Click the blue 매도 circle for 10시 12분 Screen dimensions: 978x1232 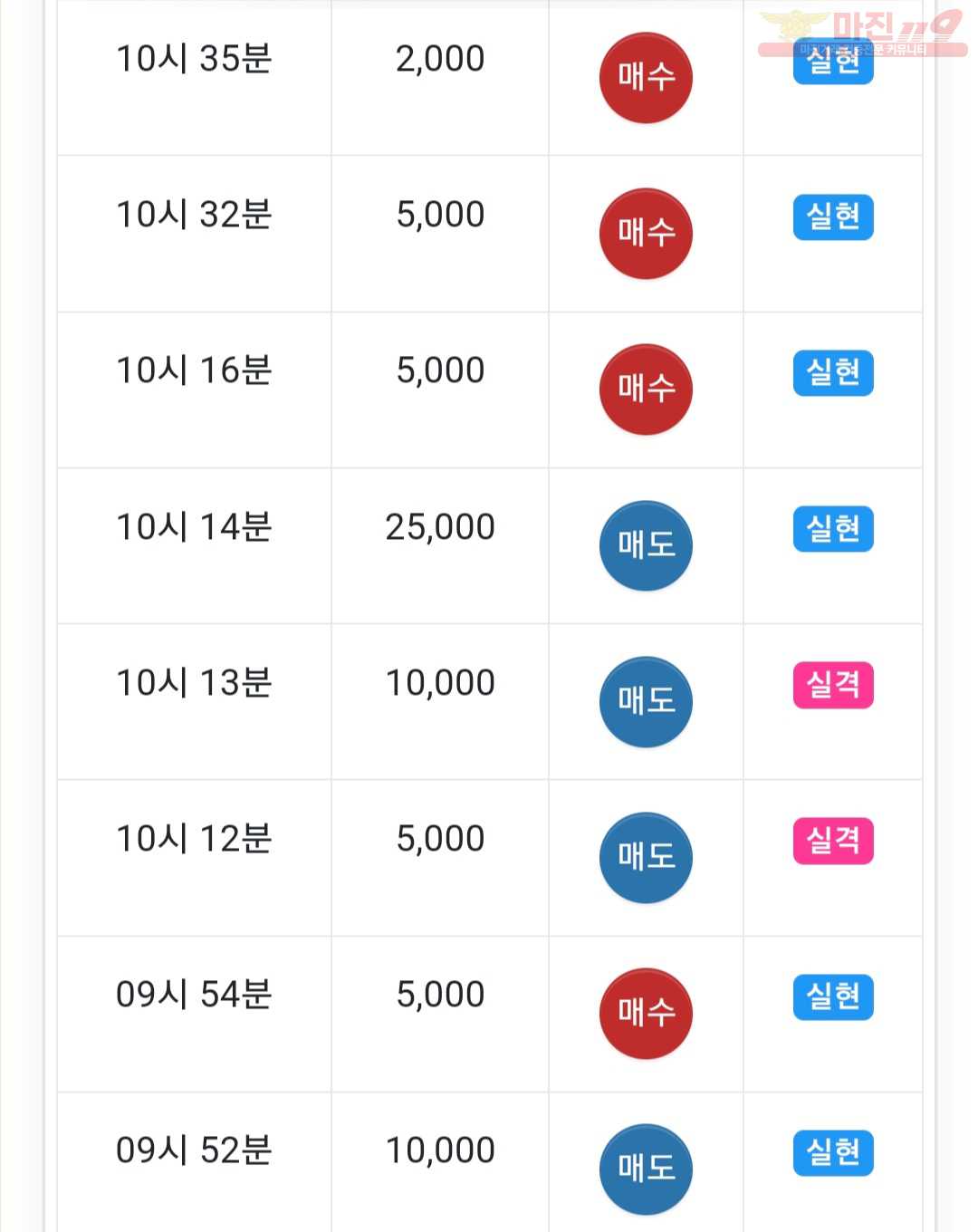[x=646, y=857]
